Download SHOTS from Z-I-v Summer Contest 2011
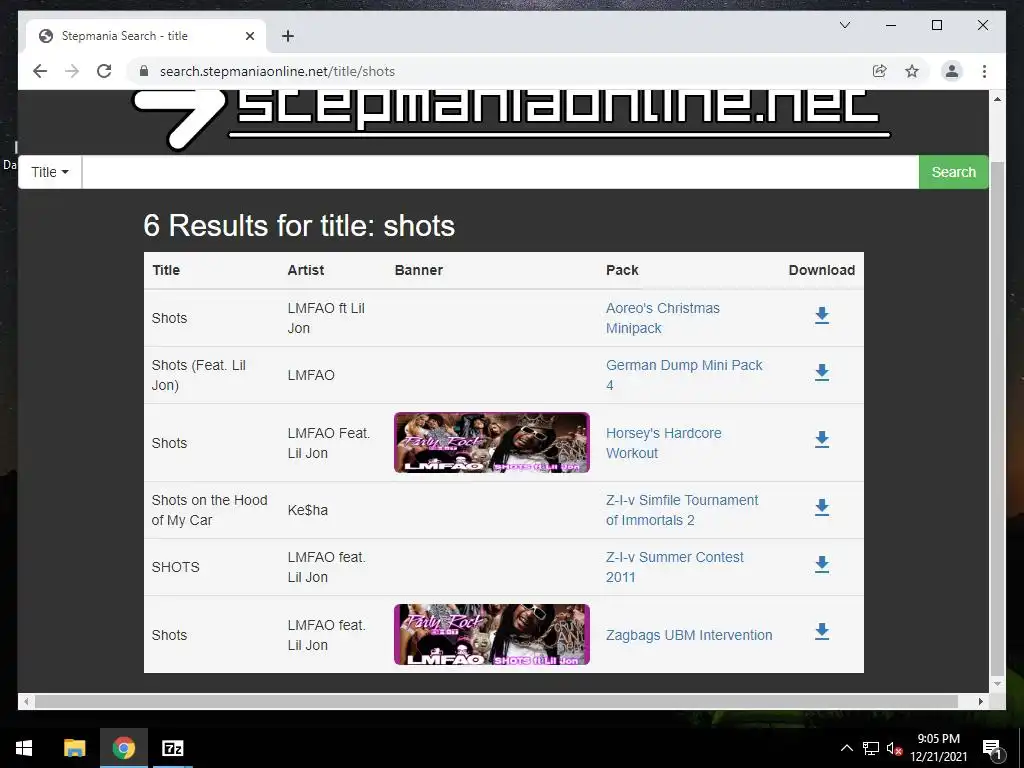 (822, 564)
